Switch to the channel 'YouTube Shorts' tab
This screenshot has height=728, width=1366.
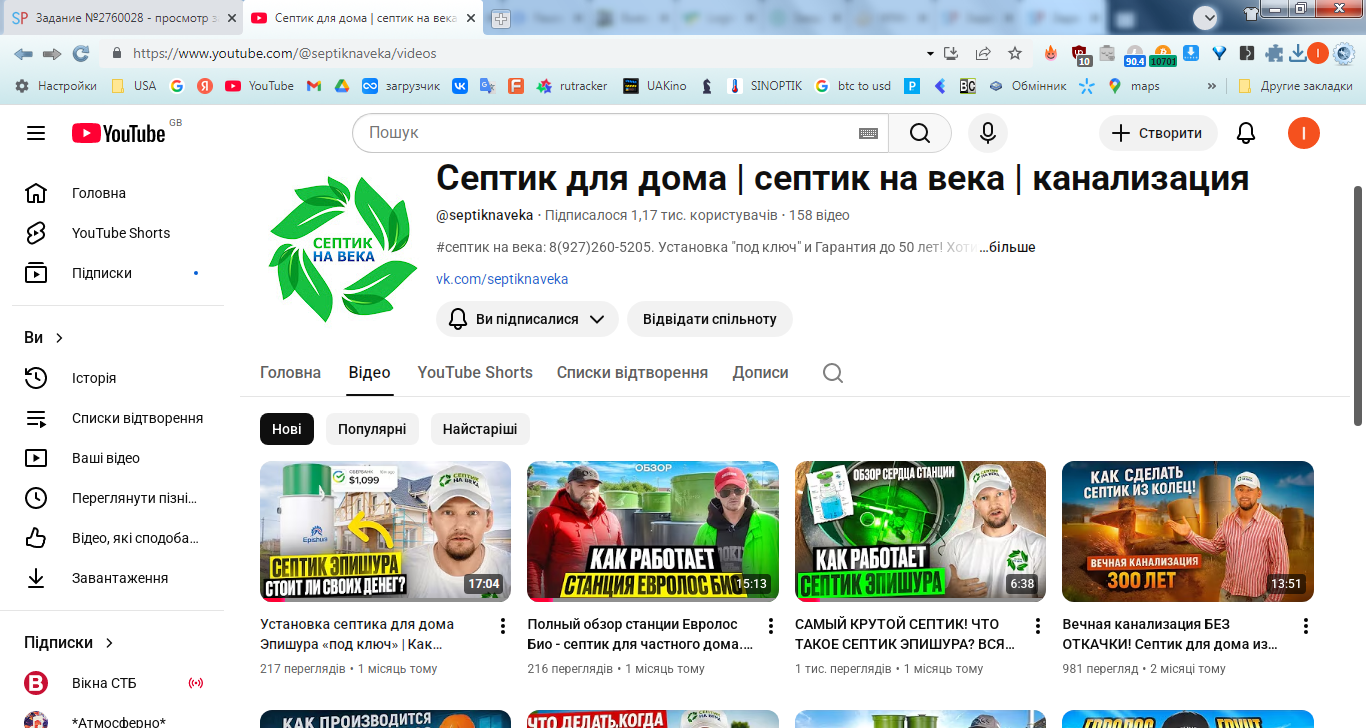click(x=475, y=373)
